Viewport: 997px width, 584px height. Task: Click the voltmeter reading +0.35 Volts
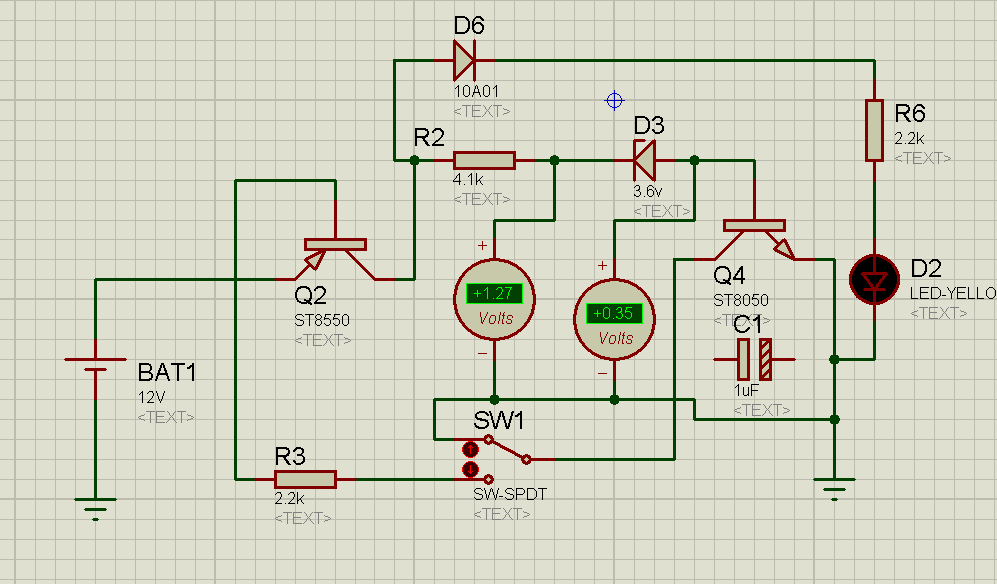[x=614, y=319]
